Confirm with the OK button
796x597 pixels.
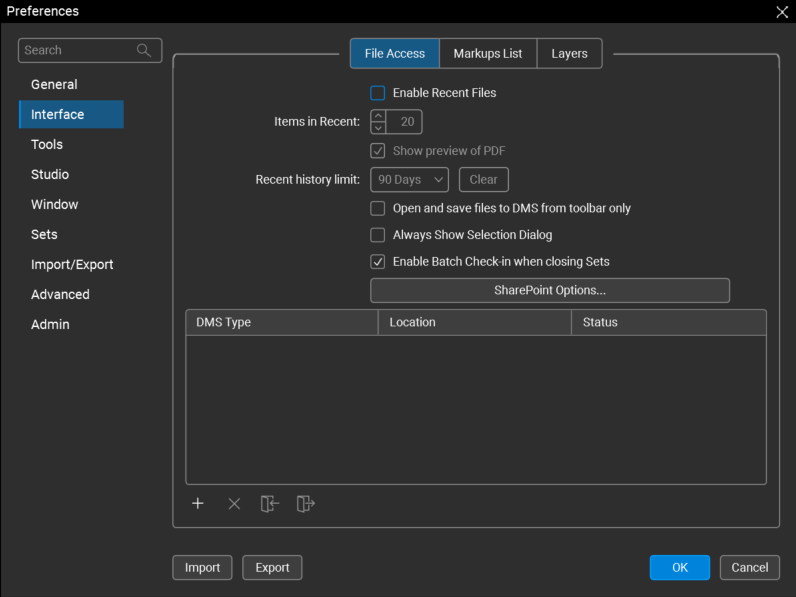point(680,568)
